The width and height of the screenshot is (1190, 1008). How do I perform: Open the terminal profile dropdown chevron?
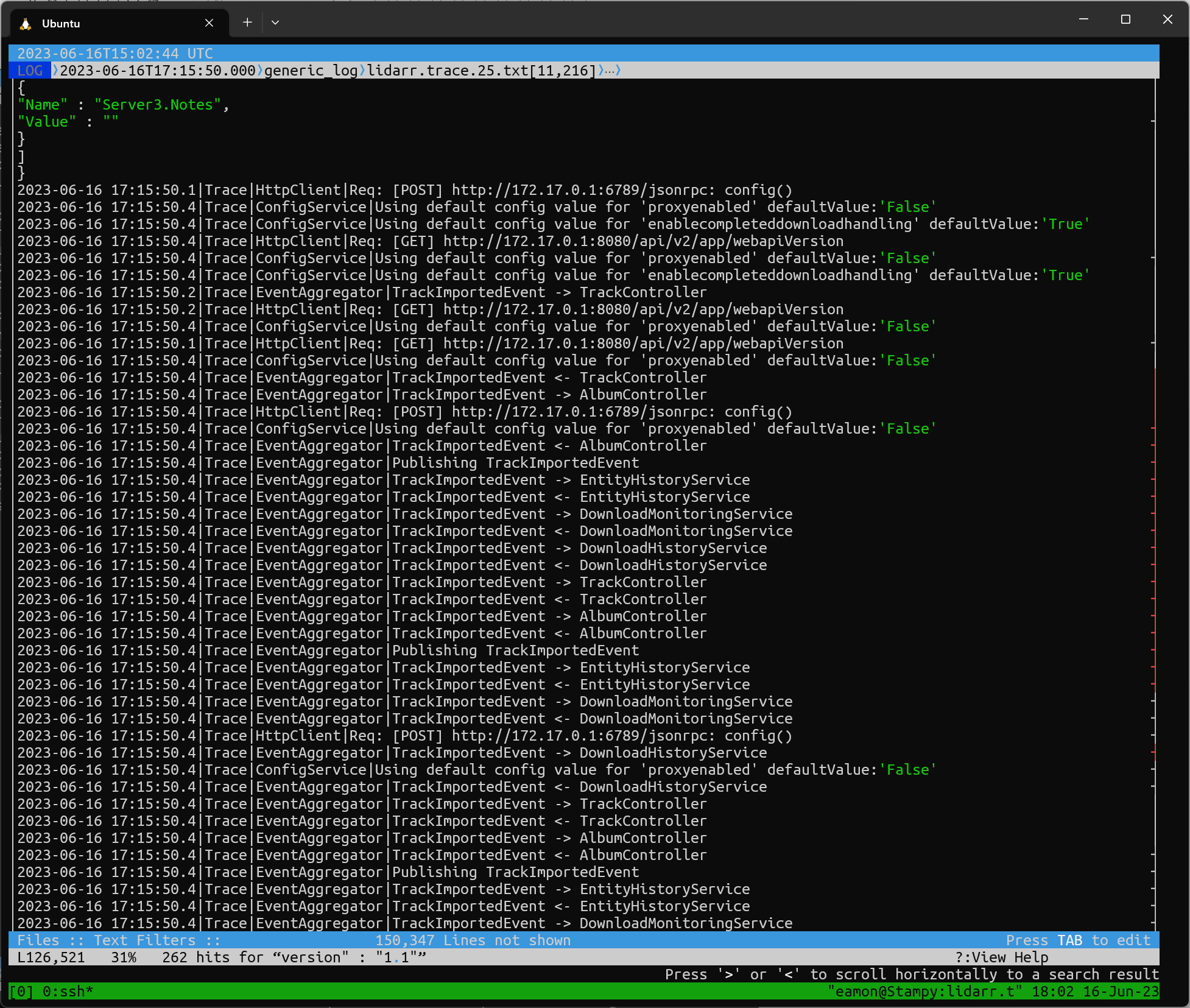click(x=275, y=22)
